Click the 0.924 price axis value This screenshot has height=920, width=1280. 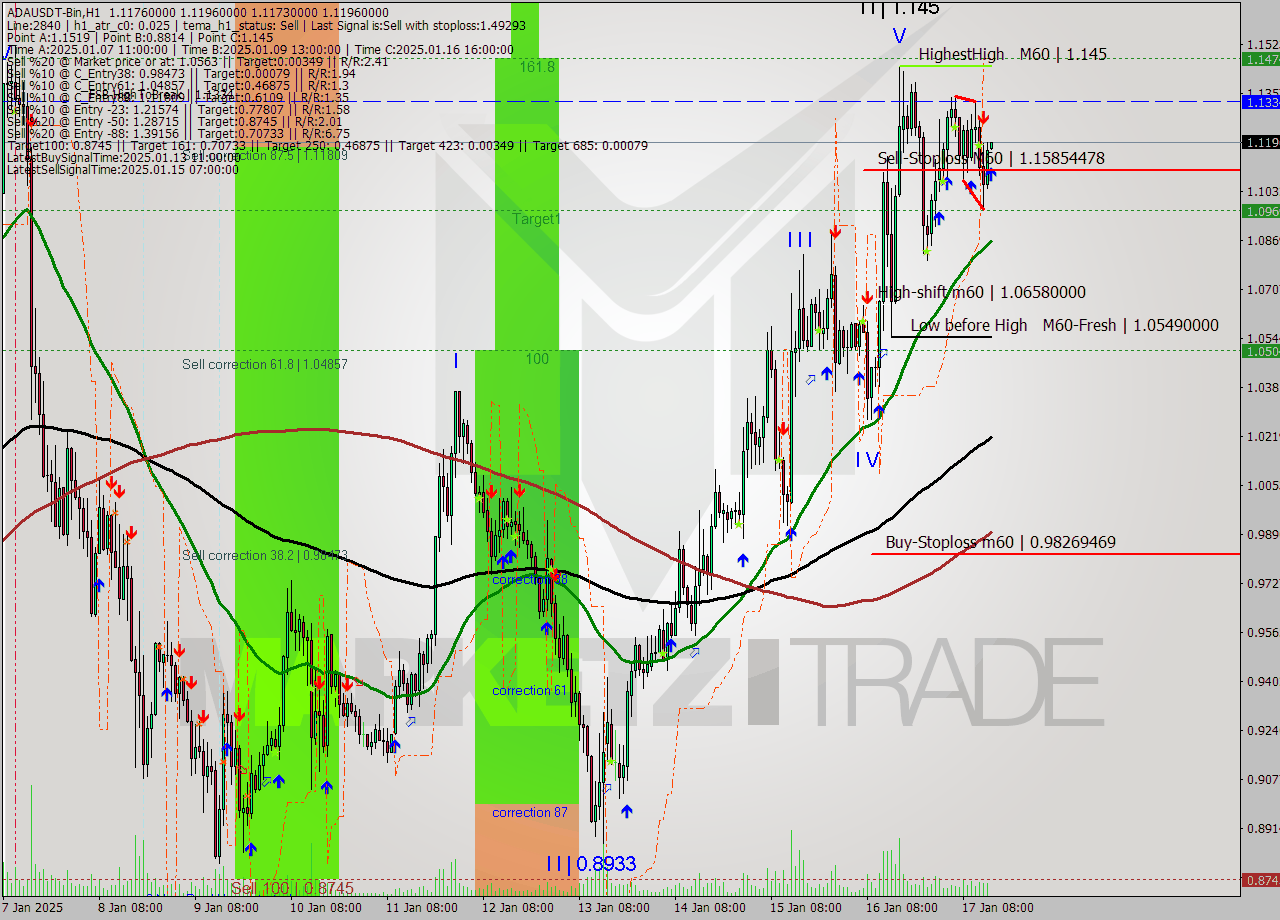[1262, 730]
